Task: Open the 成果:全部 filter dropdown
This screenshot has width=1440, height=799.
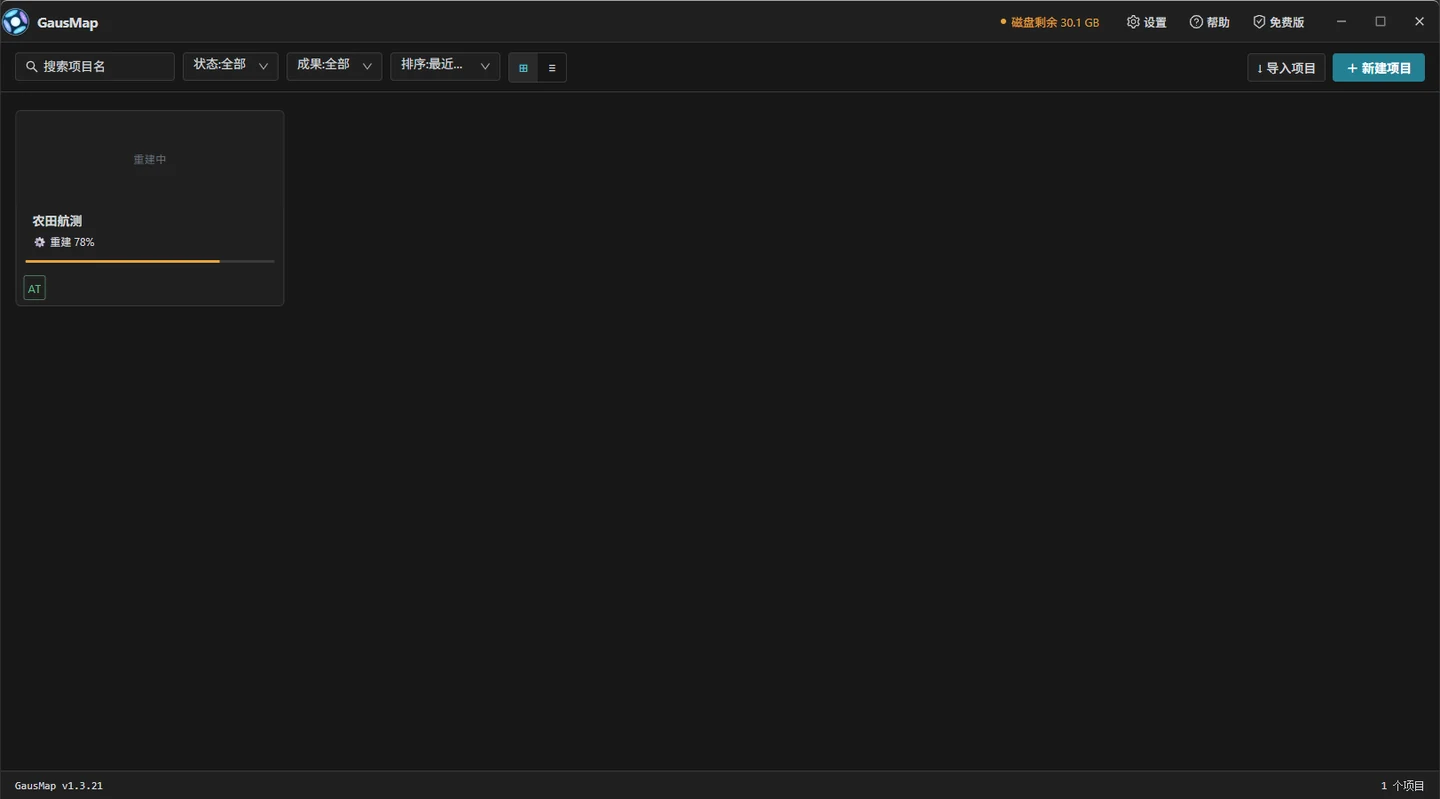Action: 334,66
